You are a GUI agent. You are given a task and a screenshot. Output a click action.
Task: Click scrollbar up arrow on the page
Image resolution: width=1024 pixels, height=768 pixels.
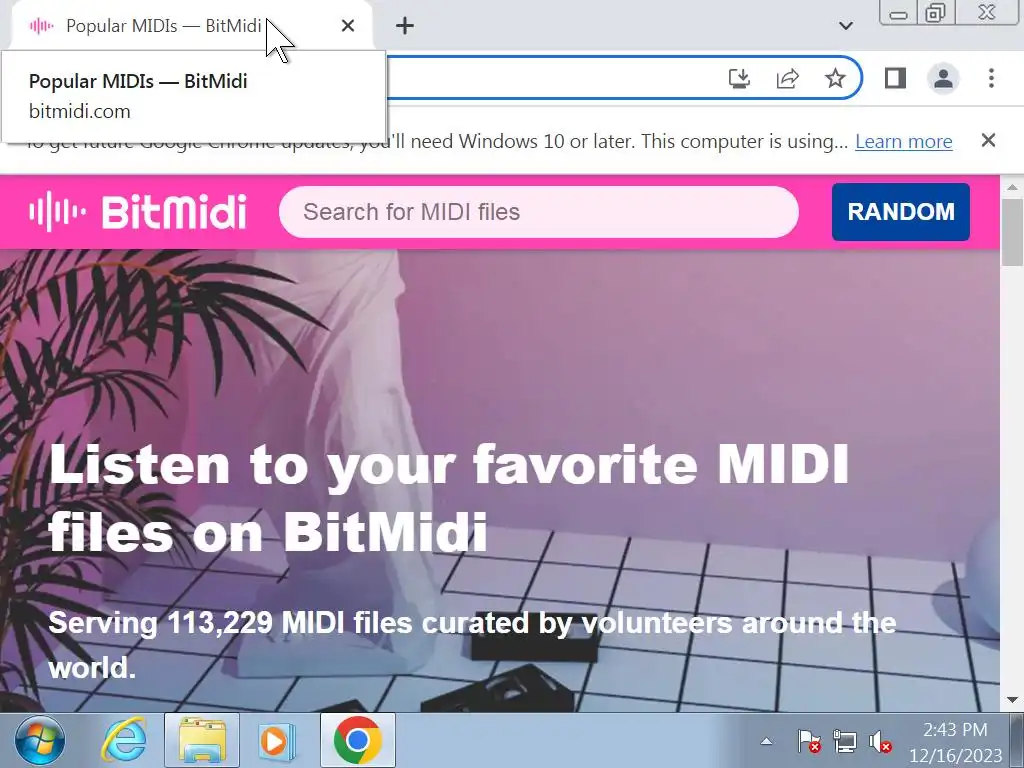coord(1012,187)
